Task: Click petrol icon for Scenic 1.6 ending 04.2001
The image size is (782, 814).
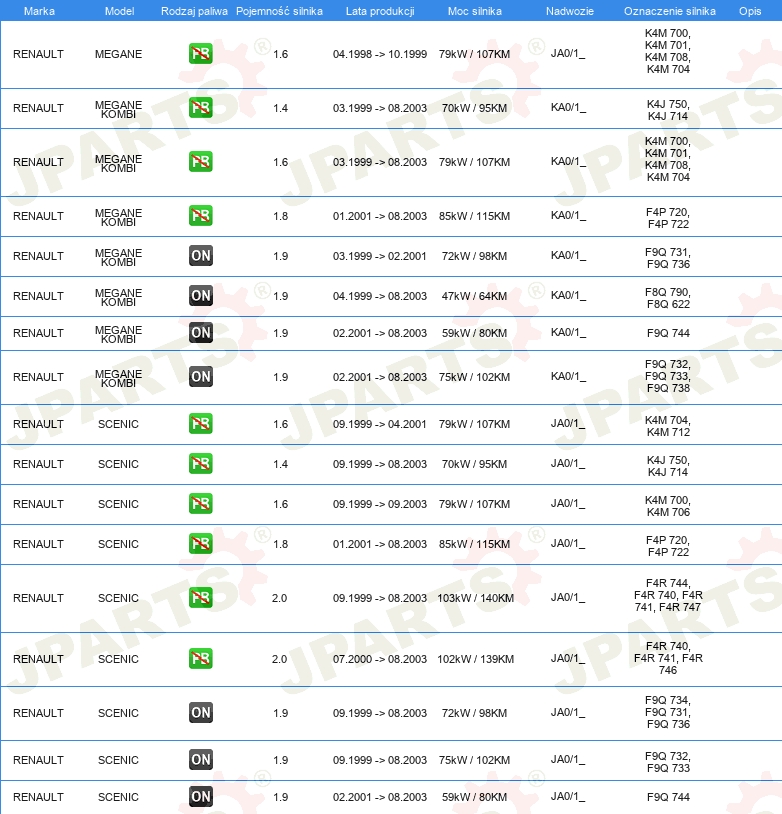Action: [x=200, y=424]
